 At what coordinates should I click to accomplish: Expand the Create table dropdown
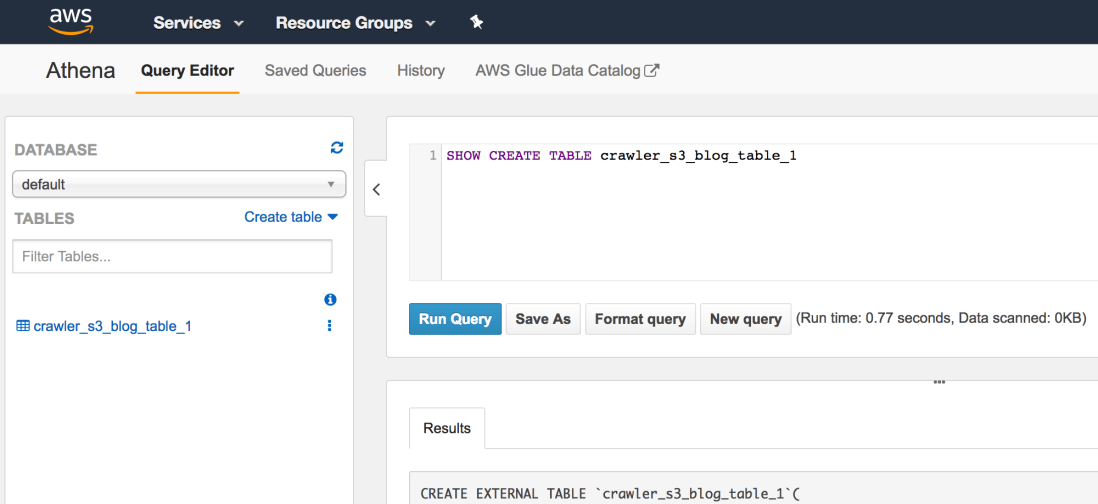(291, 217)
